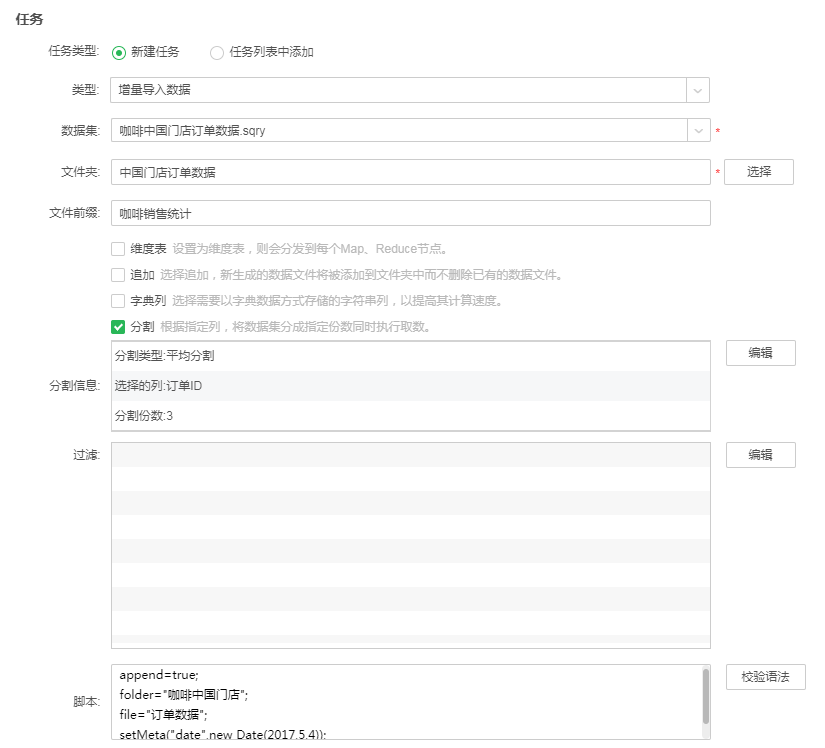Image resolution: width=825 pixels, height=748 pixels.
Task: Click the script editor scrollbar
Action: [706, 697]
